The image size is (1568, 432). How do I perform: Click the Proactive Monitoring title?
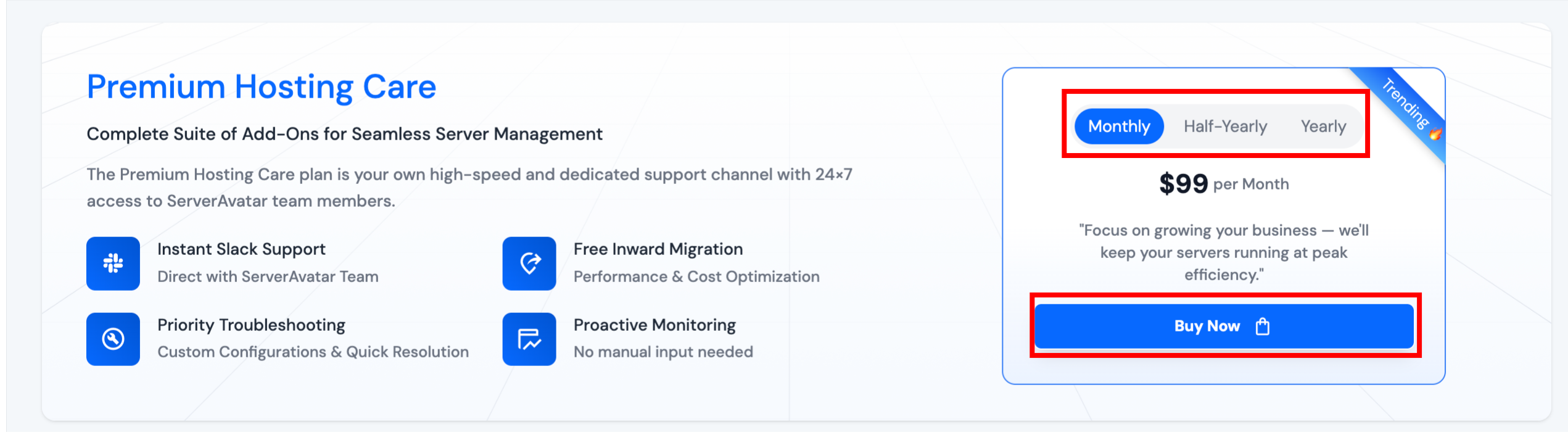coord(654,325)
